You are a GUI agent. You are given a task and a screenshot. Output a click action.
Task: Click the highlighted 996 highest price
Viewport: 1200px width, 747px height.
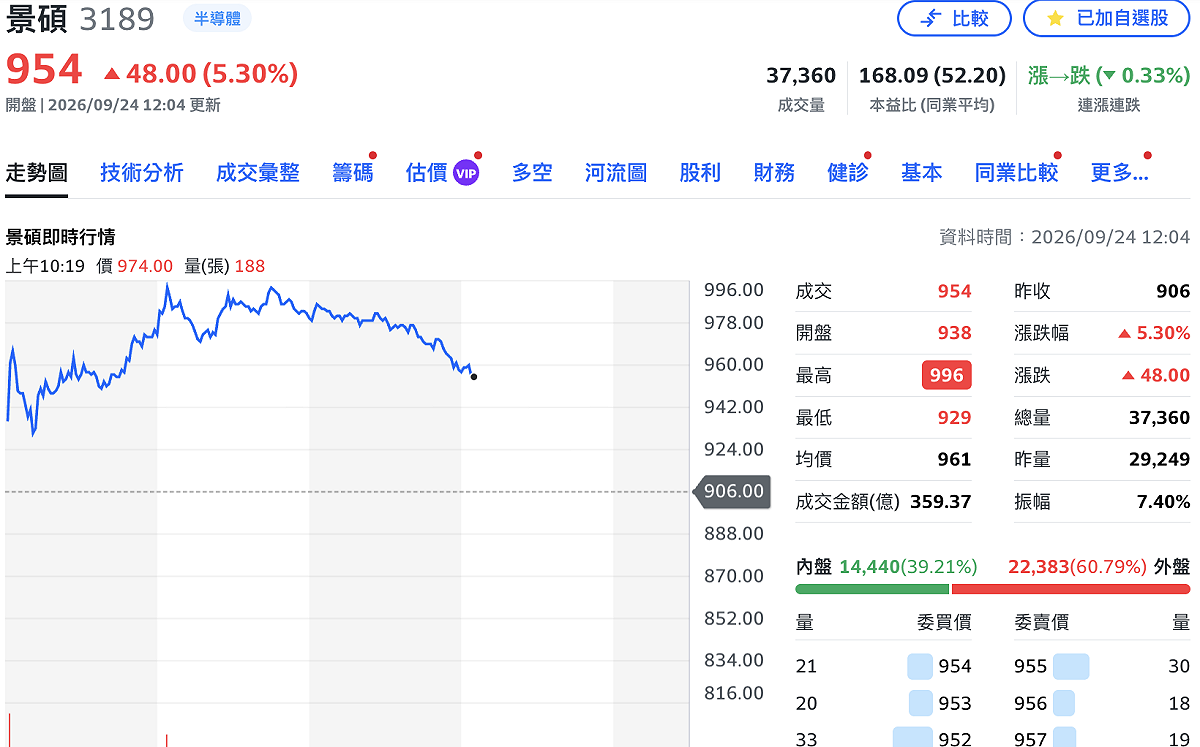pyautogui.click(x=946, y=375)
